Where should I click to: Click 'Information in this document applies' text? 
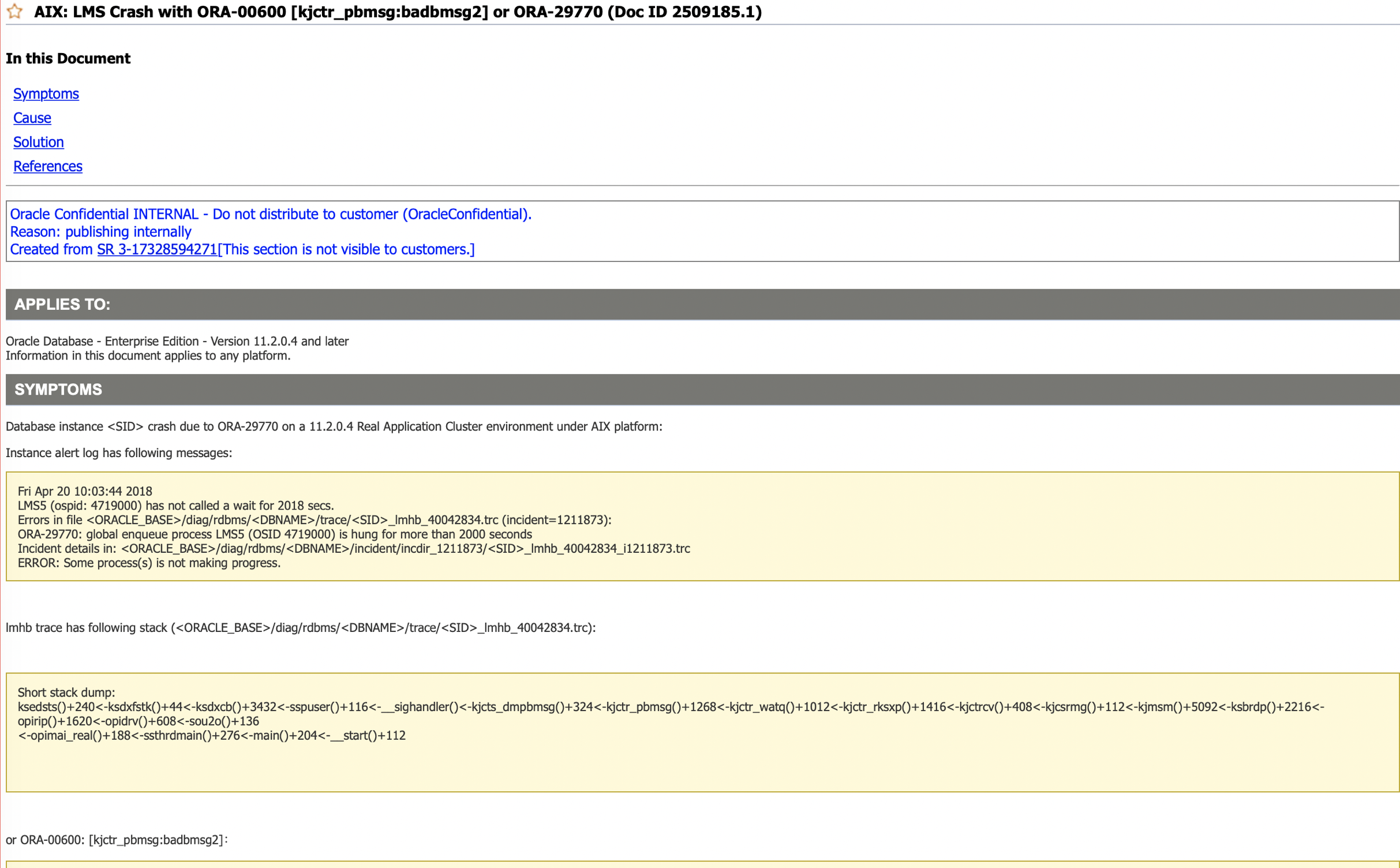coord(148,356)
